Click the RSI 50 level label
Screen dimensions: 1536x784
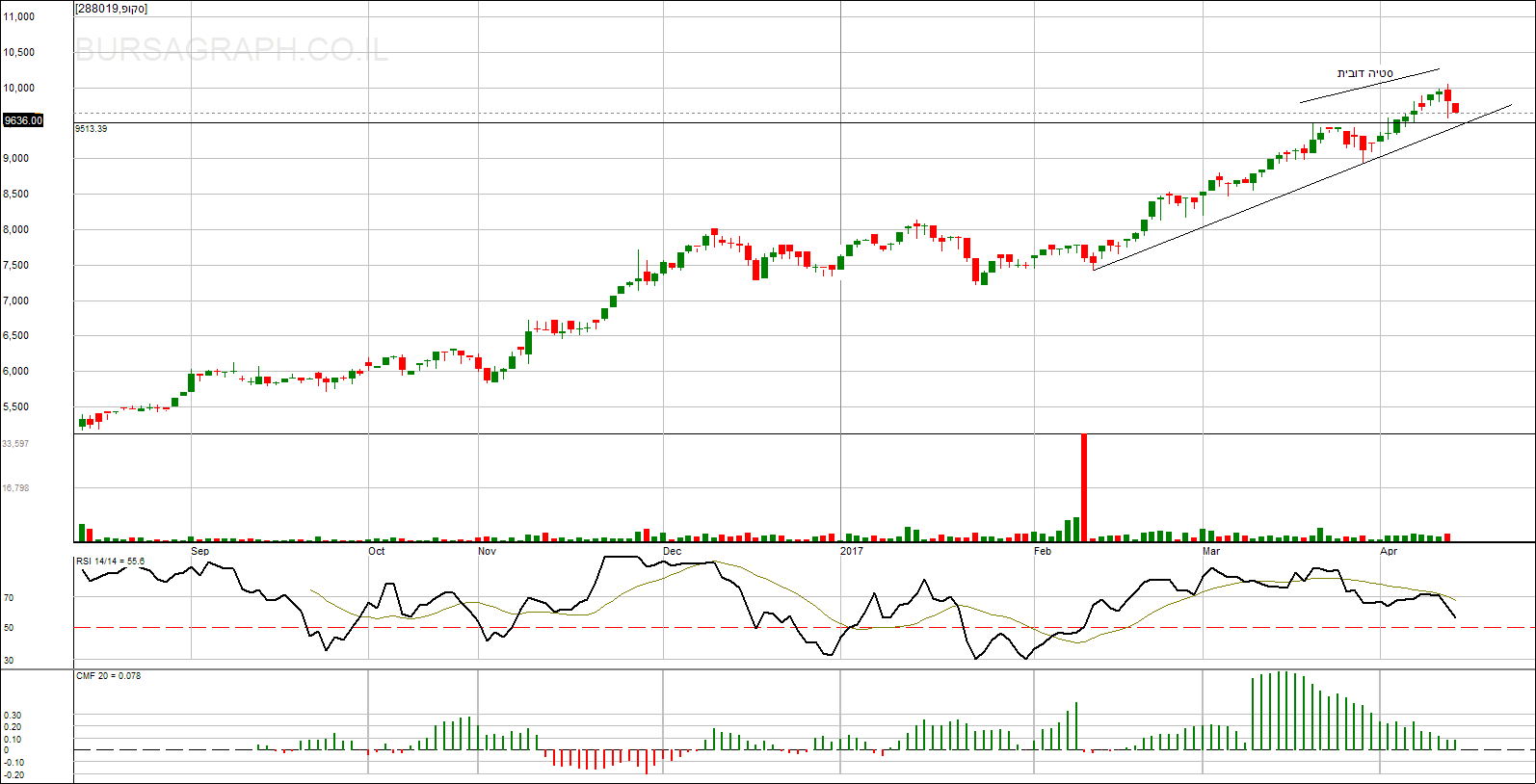pyautogui.click(x=9, y=628)
